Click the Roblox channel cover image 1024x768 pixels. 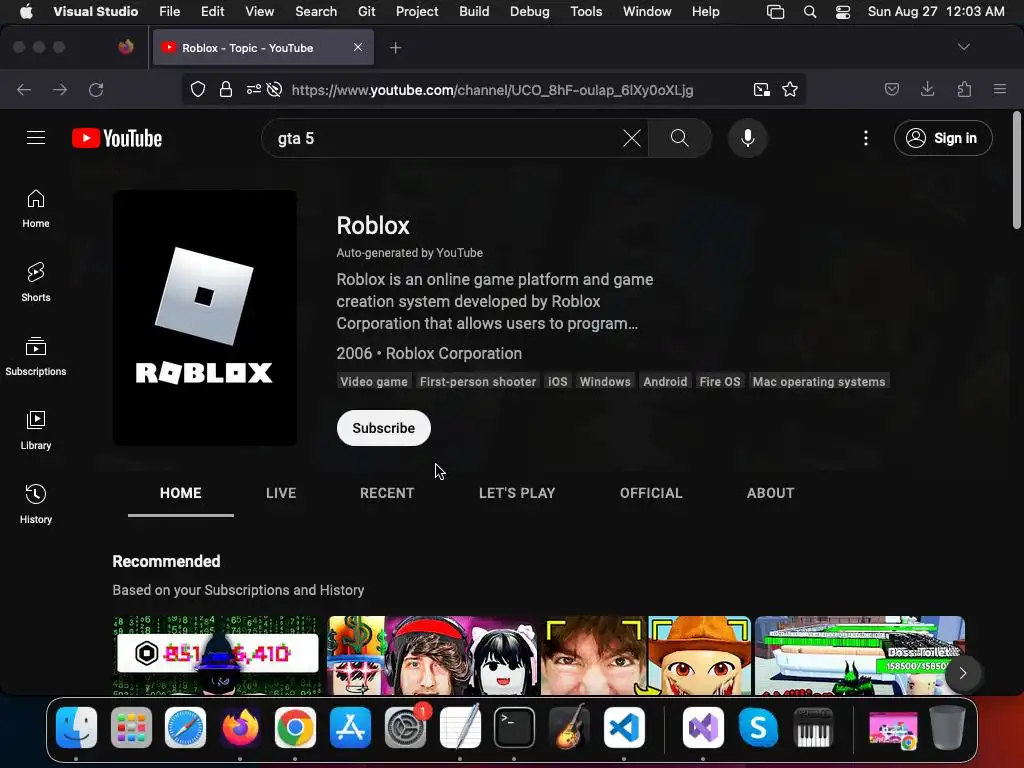point(204,318)
